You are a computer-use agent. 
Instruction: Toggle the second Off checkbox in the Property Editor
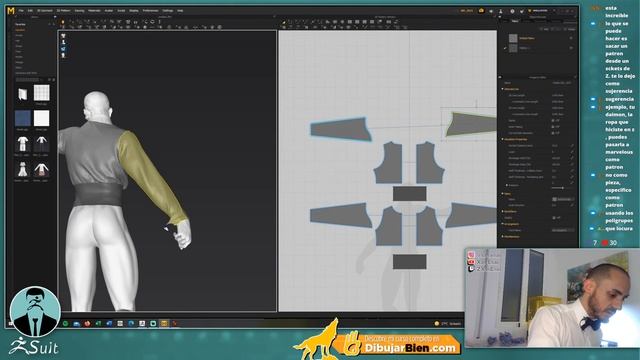(553, 127)
